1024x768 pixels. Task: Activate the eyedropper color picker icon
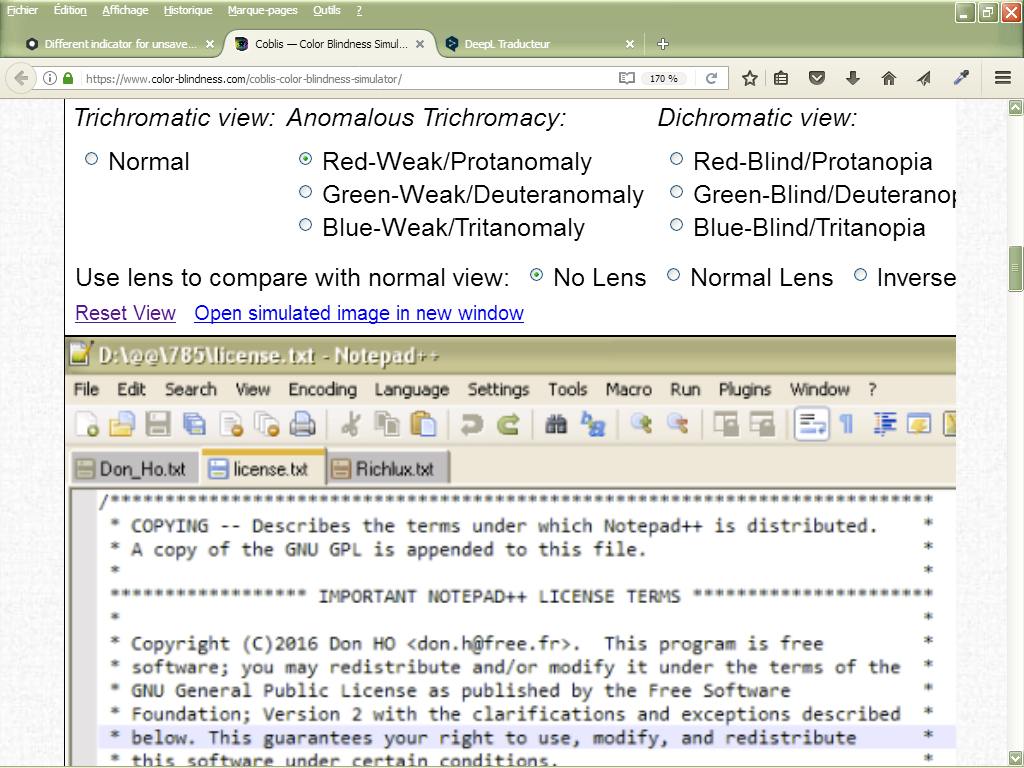tap(961, 78)
